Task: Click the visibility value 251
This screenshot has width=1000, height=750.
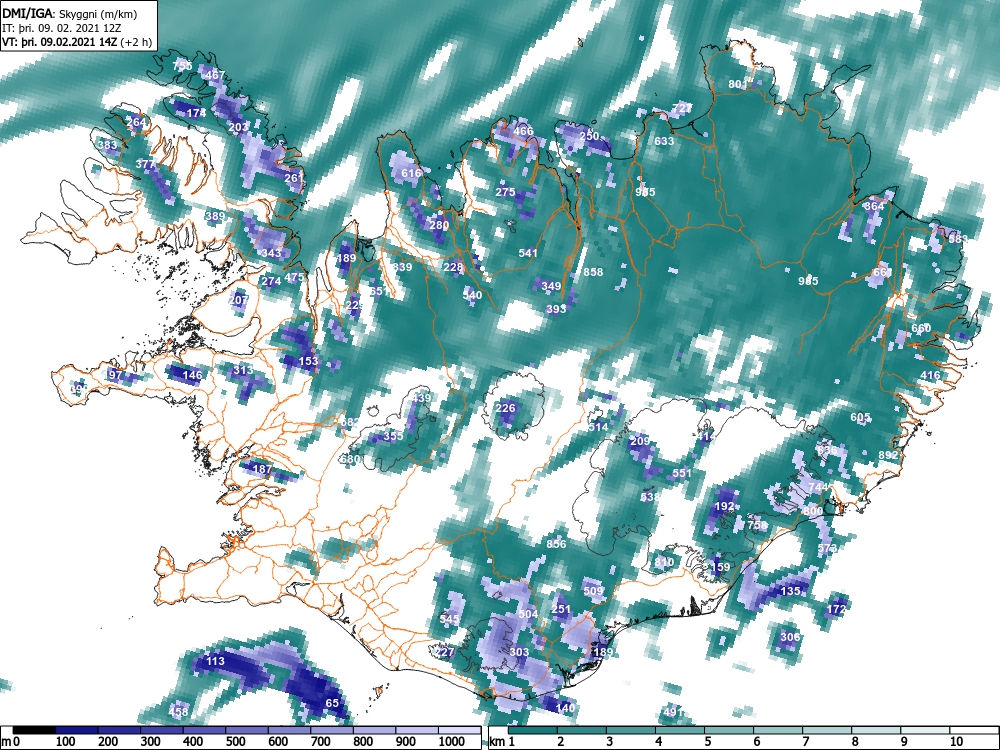Action: (x=561, y=609)
